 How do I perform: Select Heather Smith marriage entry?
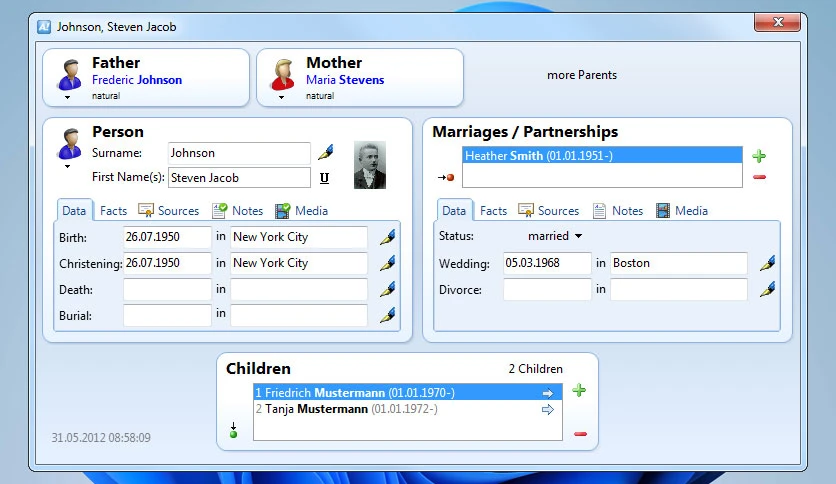(x=602, y=156)
